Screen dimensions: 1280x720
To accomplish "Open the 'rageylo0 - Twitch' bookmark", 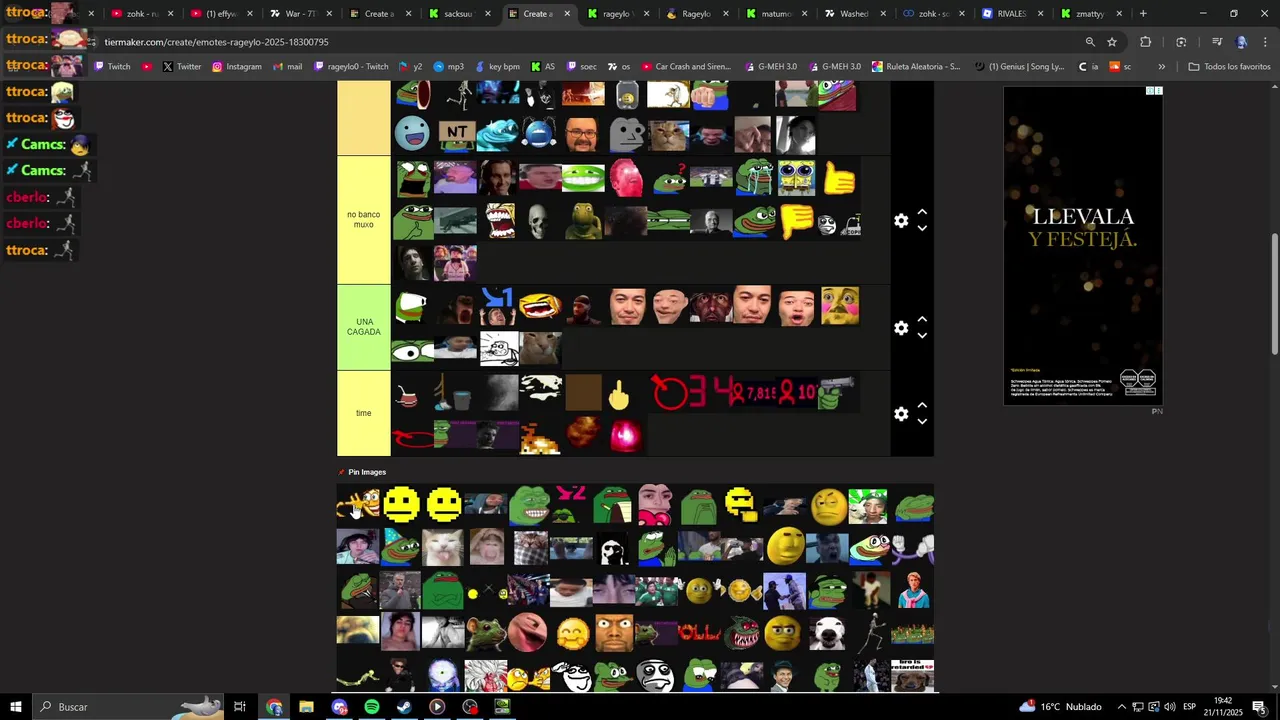I will click(351, 67).
